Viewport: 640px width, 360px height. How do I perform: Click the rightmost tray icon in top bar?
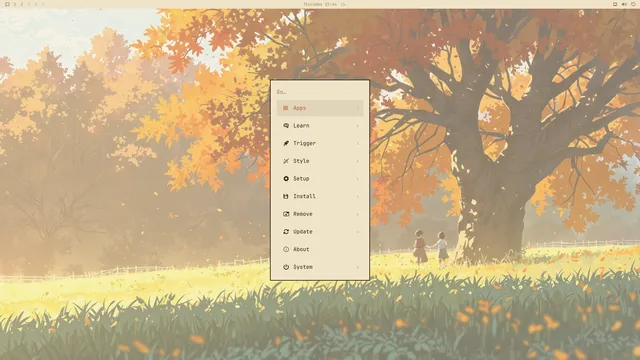633,4
